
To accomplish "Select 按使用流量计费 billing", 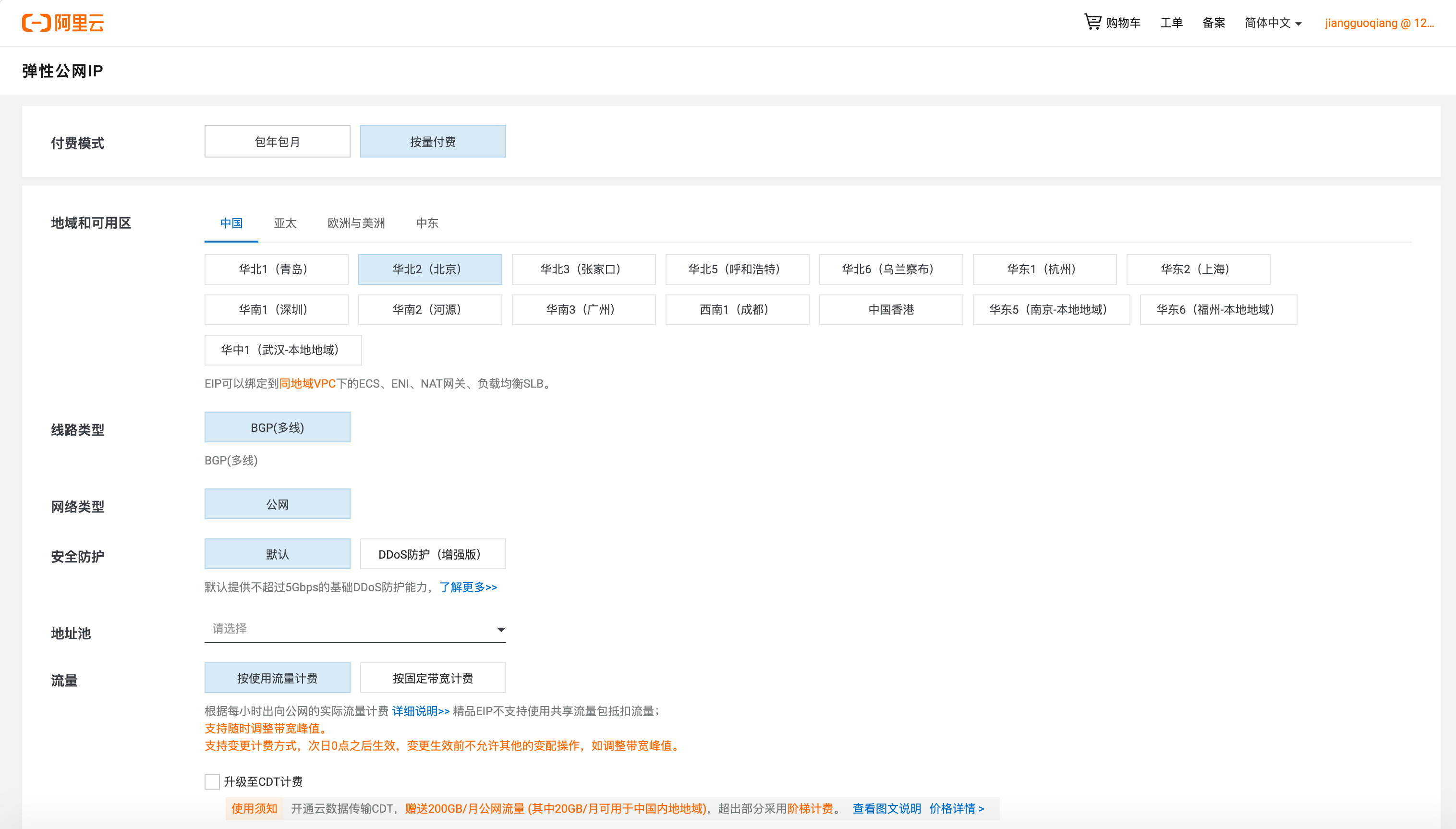I will click(x=277, y=678).
